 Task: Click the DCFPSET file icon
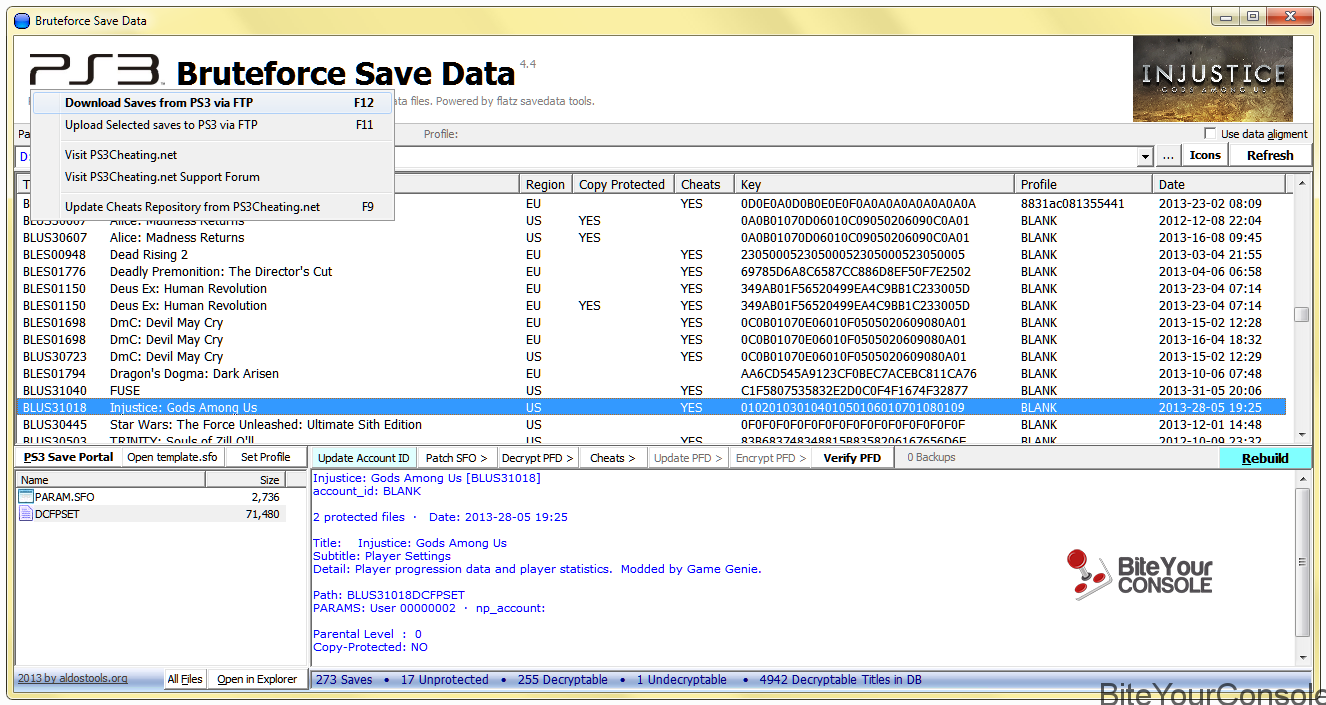coord(26,514)
